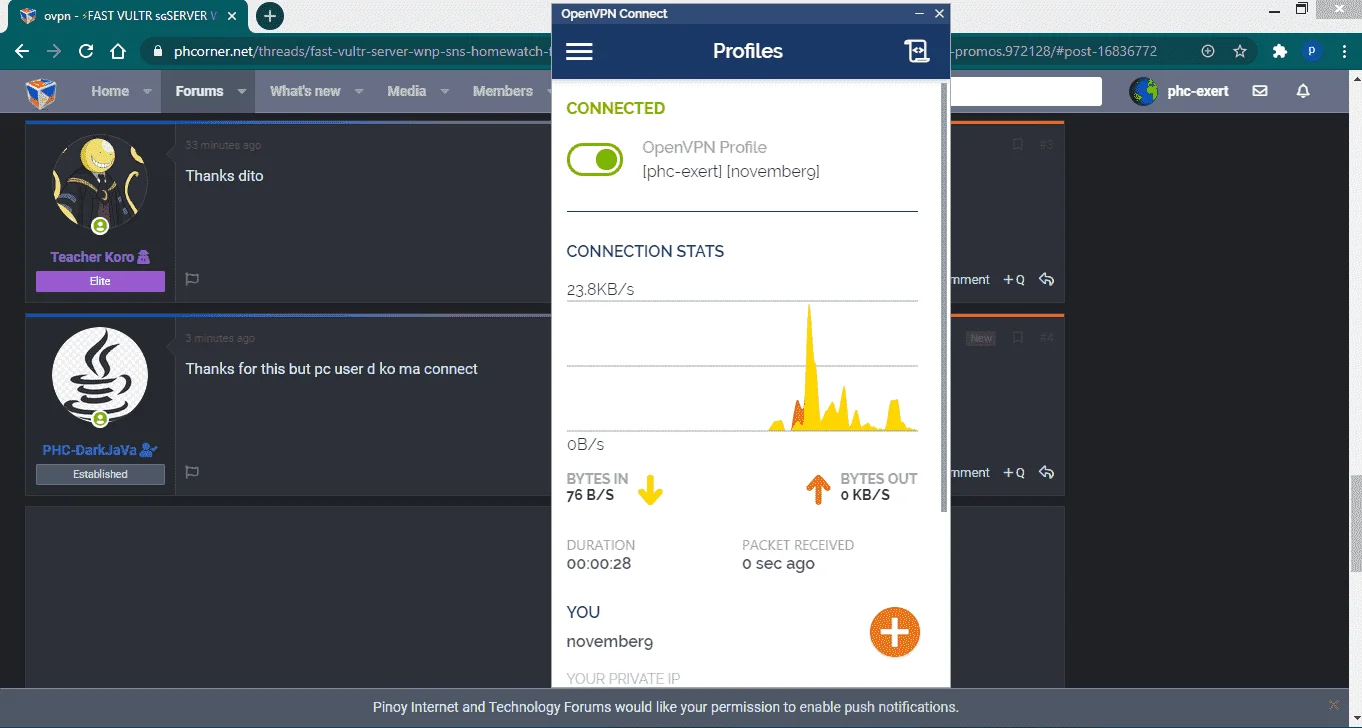
Task: Click the green 'CONNECTED' status text
Action: (616, 108)
